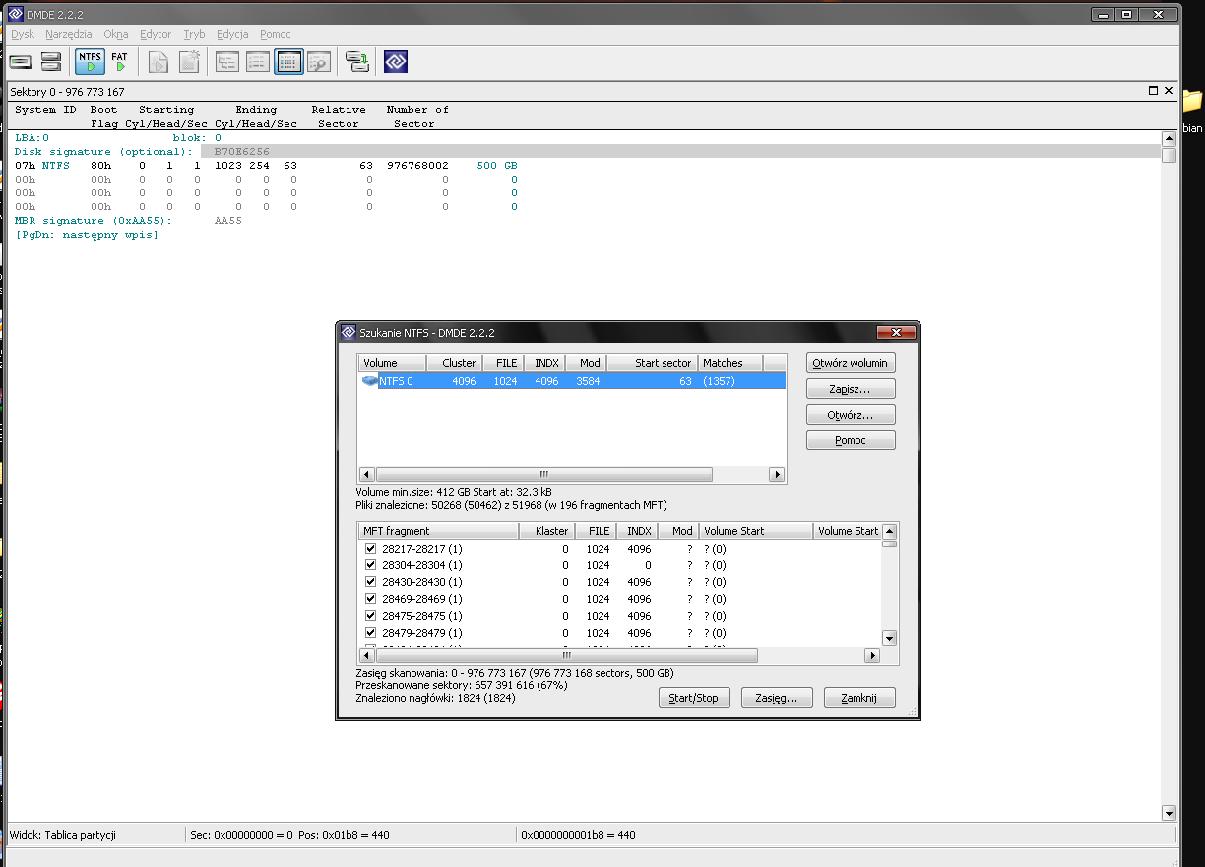Click the volume list horizontal scrollbar thumb
The image size is (1205, 867).
[544, 474]
